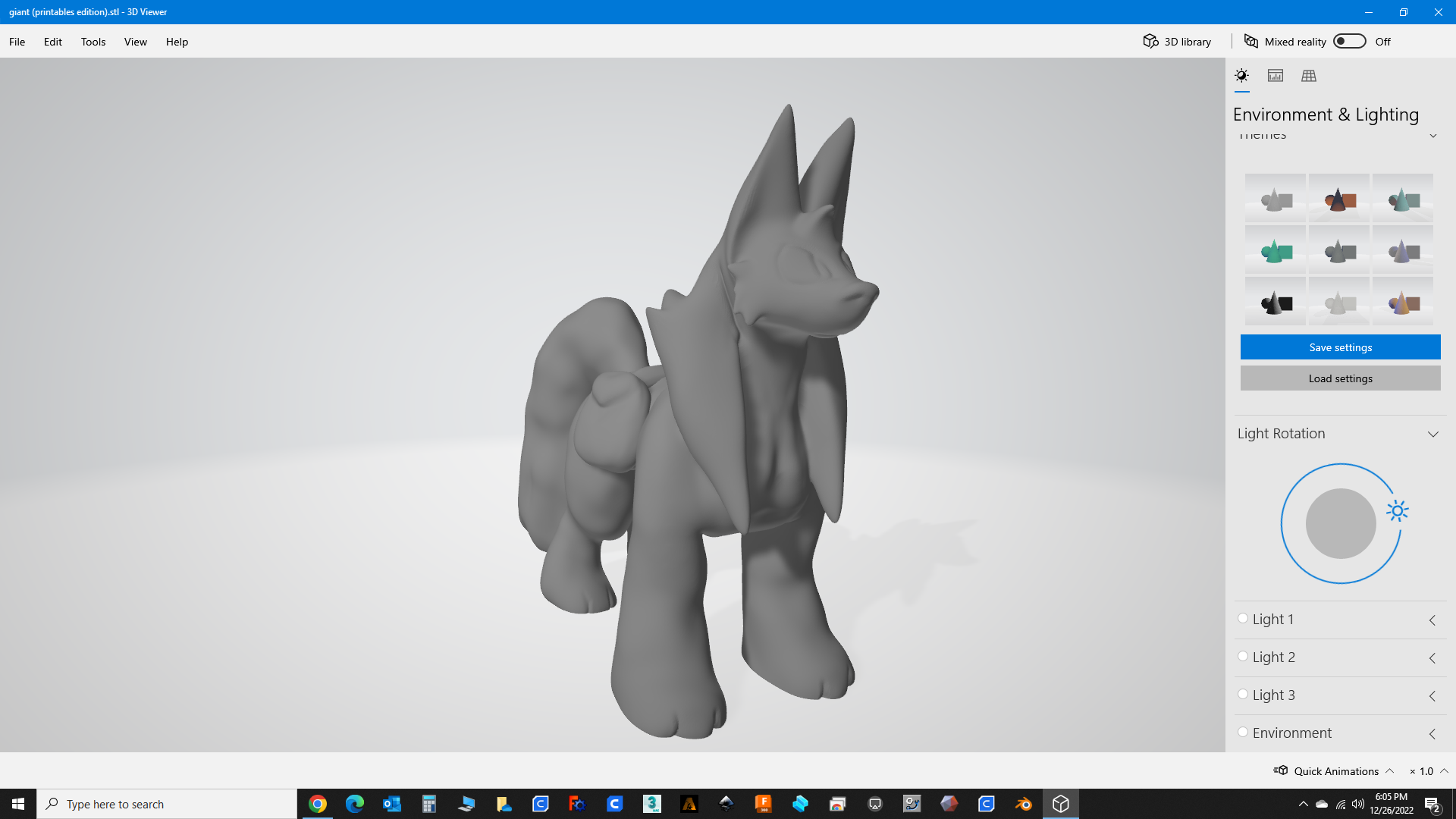The width and height of the screenshot is (1456, 819).
Task: Open the Help menu
Action: pyautogui.click(x=177, y=42)
